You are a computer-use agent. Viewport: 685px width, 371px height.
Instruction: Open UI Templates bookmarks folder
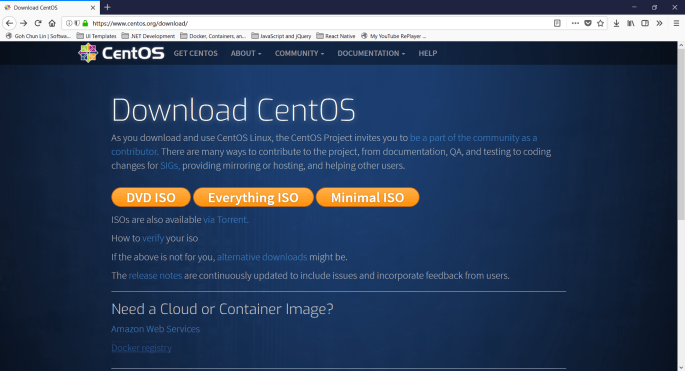coord(97,36)
